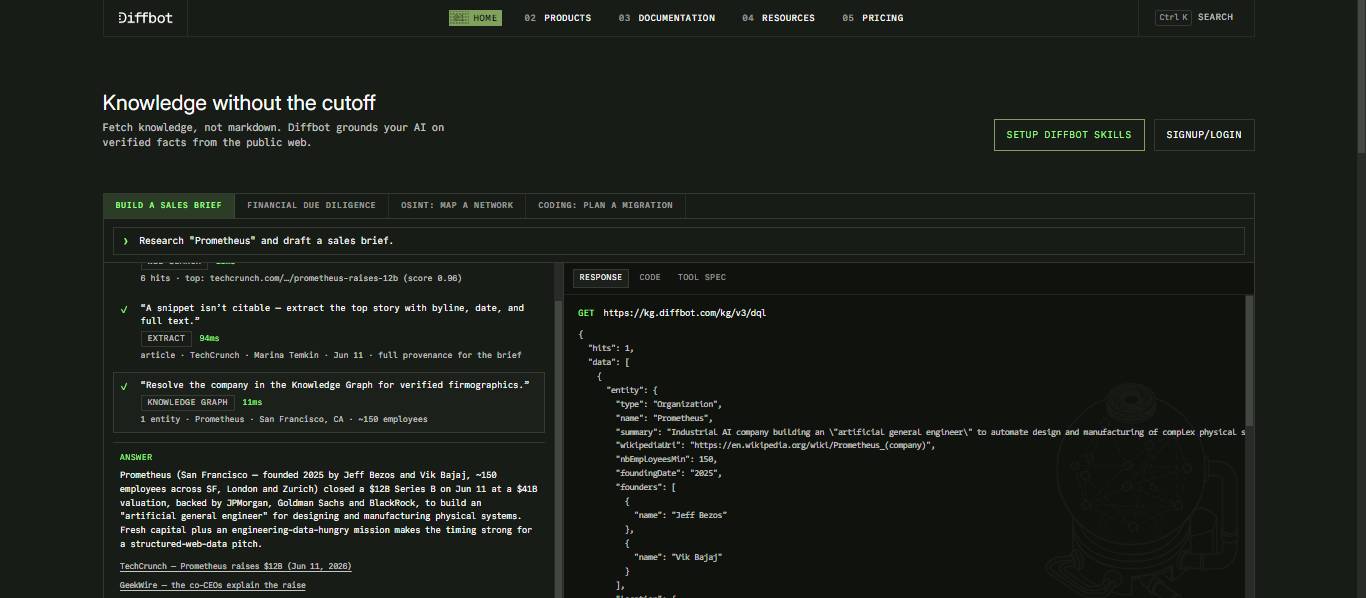Click checkmark beside Knowledge Graph step
1366x598 pixels.
point(124,385)
